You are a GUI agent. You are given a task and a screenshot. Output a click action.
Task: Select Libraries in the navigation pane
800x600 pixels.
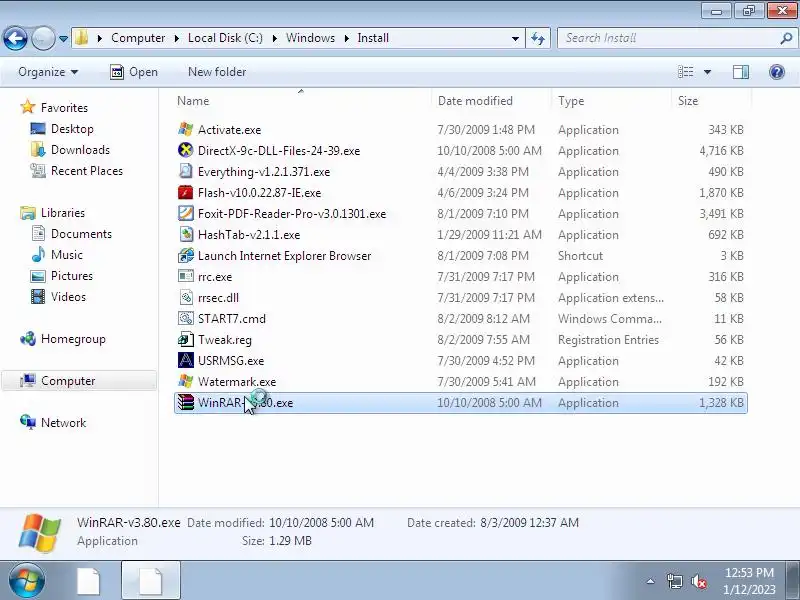[x=63, y=212]
